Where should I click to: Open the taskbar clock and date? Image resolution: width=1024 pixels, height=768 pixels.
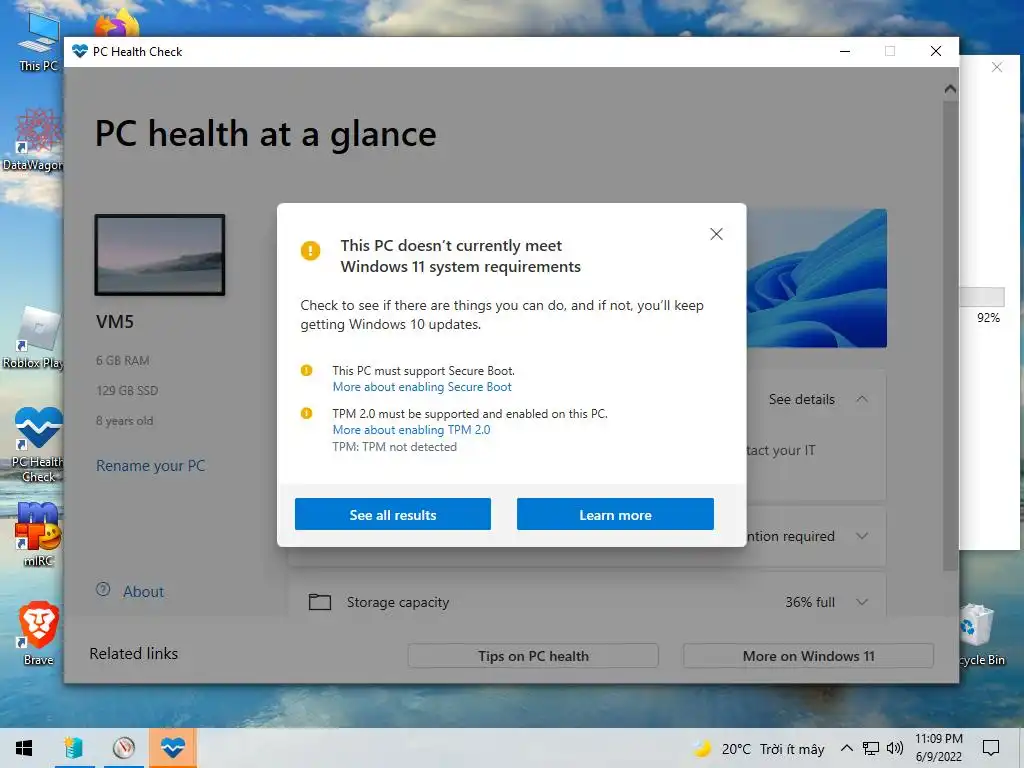[938, 748]
